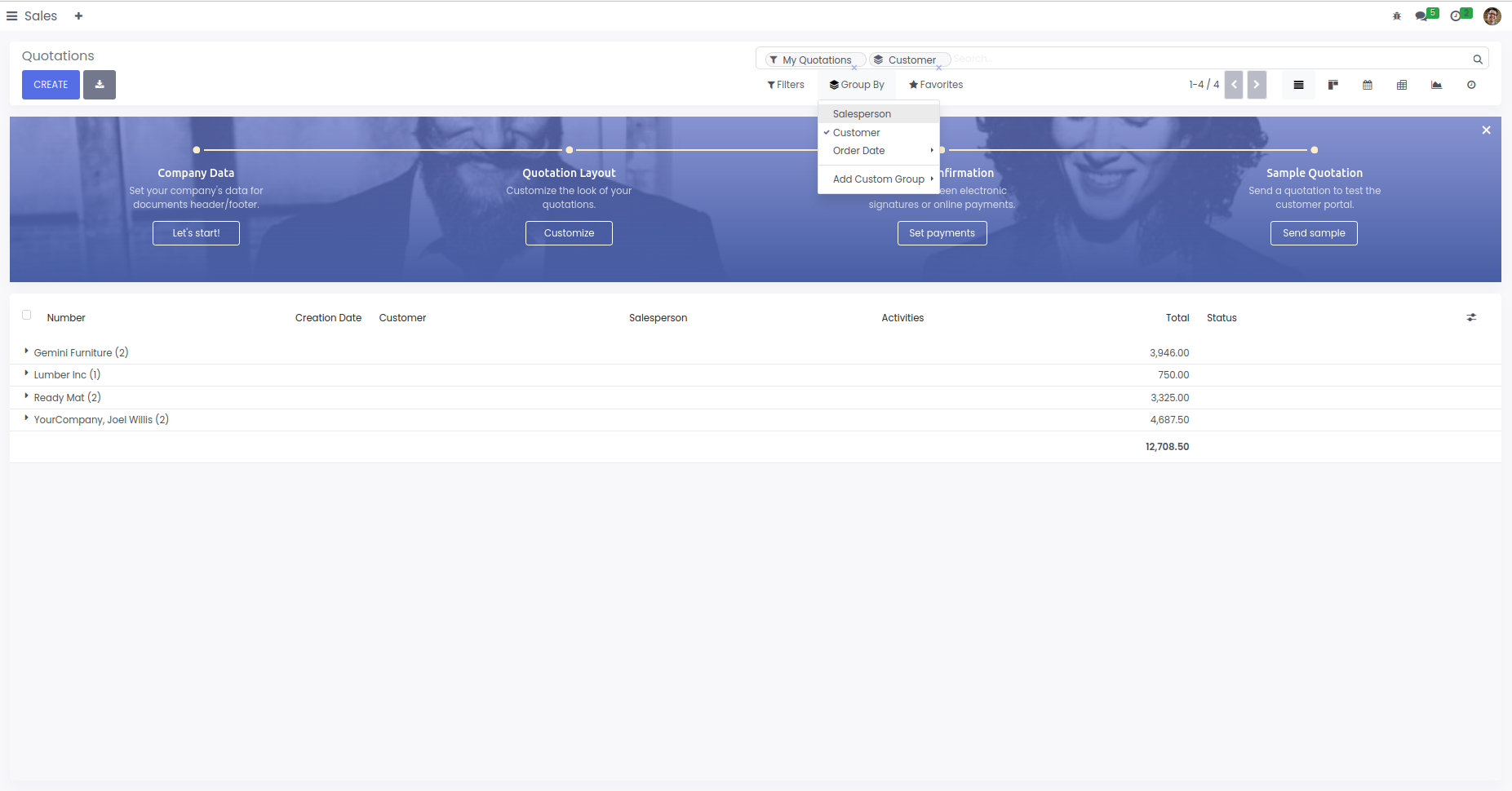1512x791 pixels.
Task: Click the search magnifier icon
Action: click(1477, 60)
